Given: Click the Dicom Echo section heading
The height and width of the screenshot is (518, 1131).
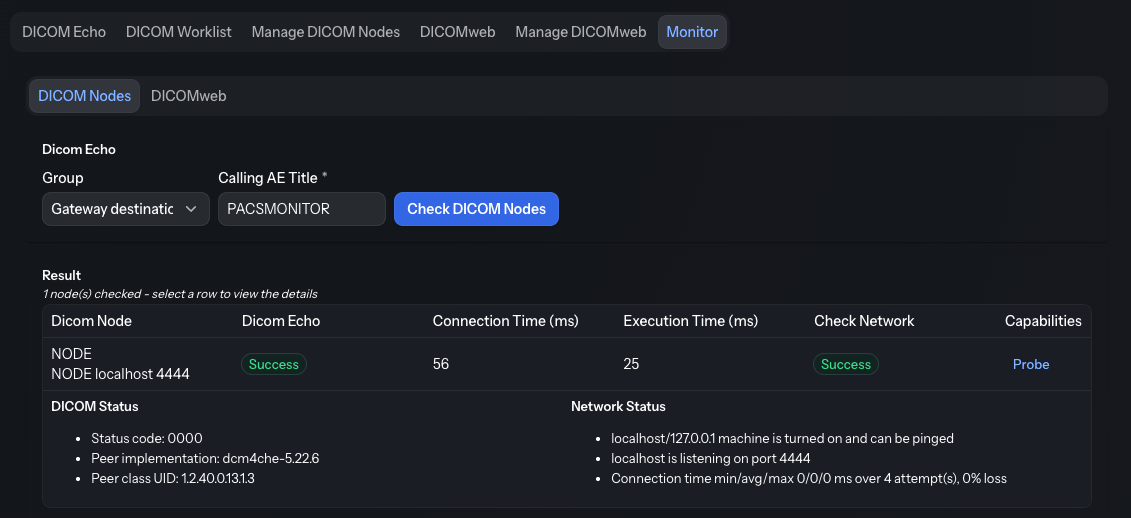Looking at the screenshot, I should click(79, 149).
